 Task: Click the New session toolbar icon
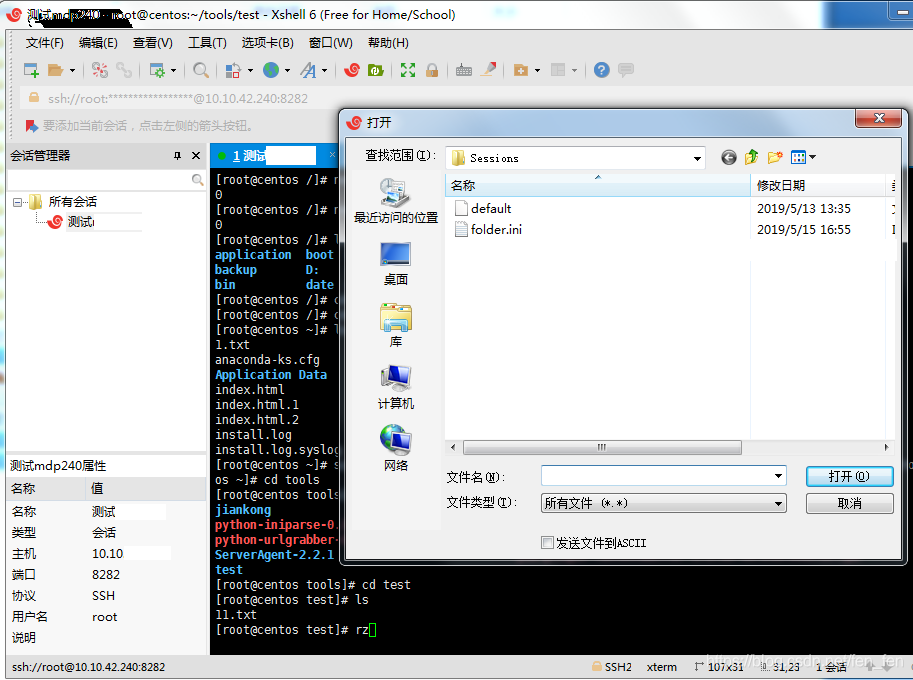(x=31, y=70)
